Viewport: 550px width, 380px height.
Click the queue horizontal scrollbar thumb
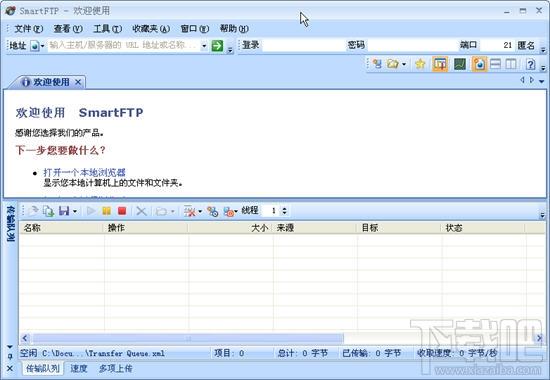click(188, 338)
